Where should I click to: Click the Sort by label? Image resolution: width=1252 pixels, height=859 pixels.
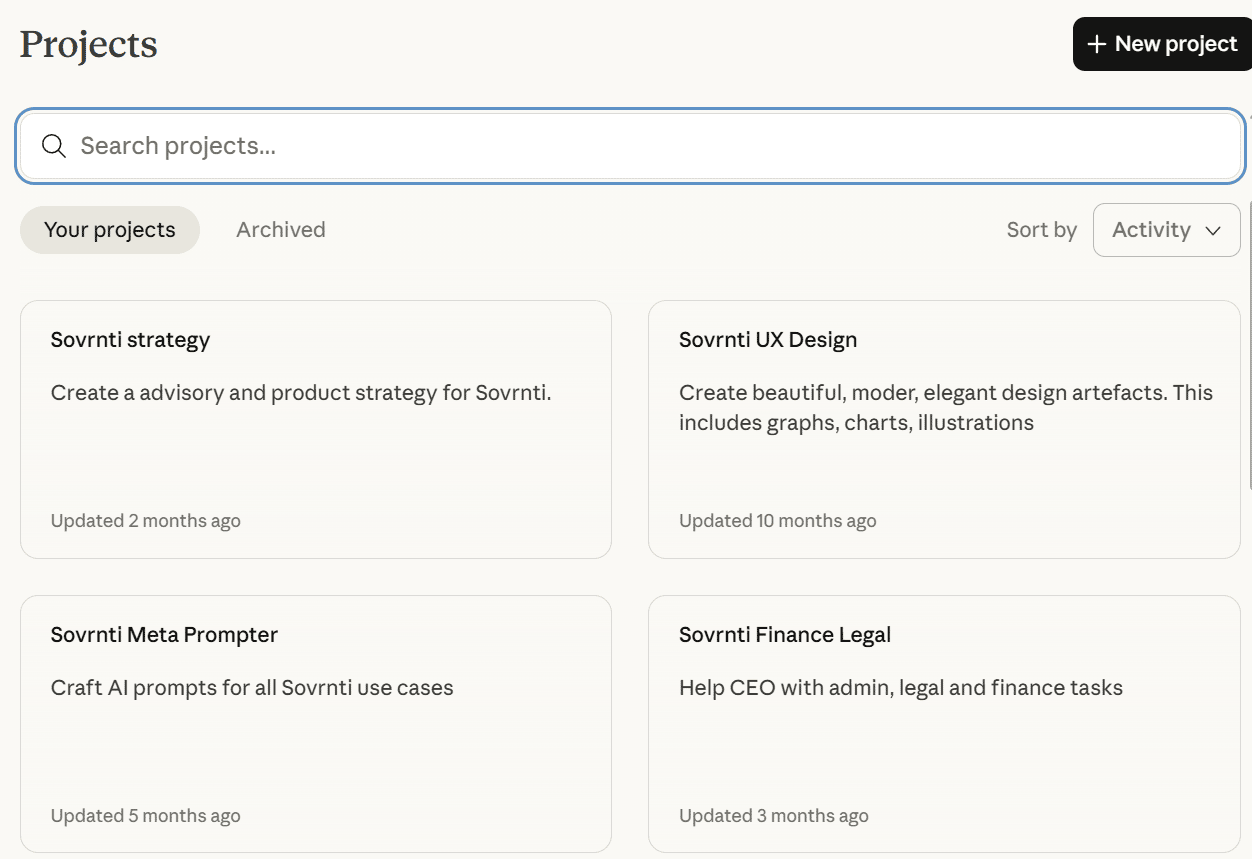[x=1041, y=230]
